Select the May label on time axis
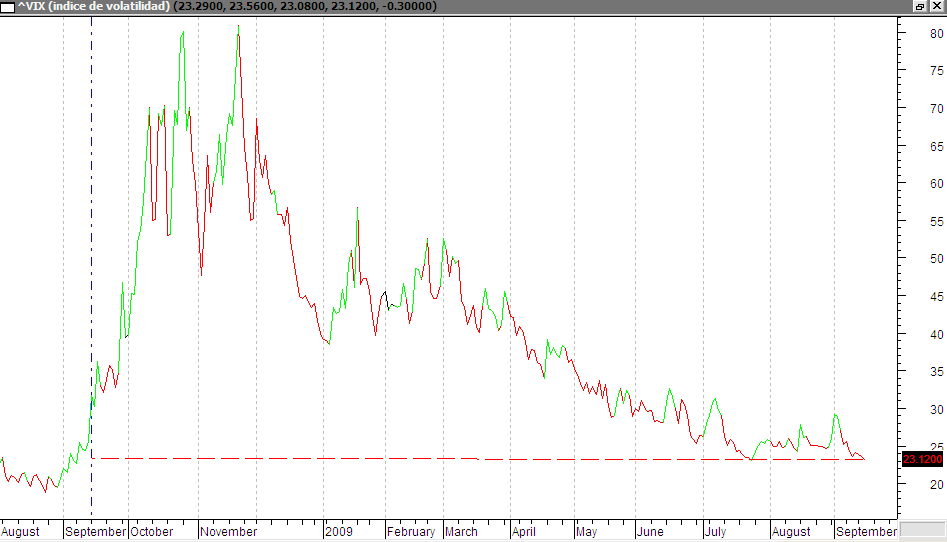 click(x=586, y=532)
